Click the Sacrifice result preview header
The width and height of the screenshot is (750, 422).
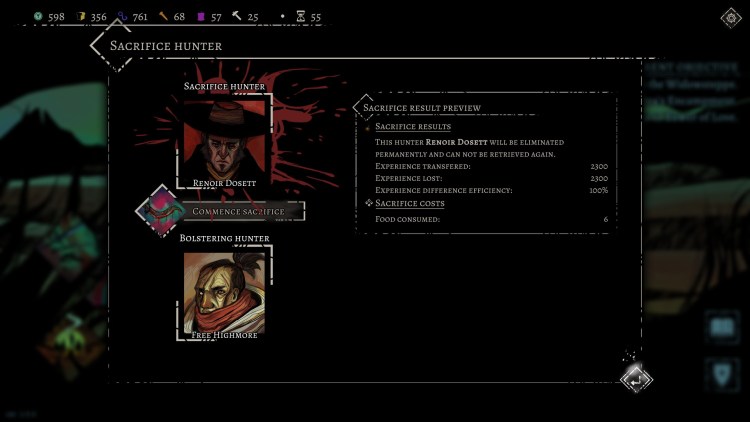421,108
